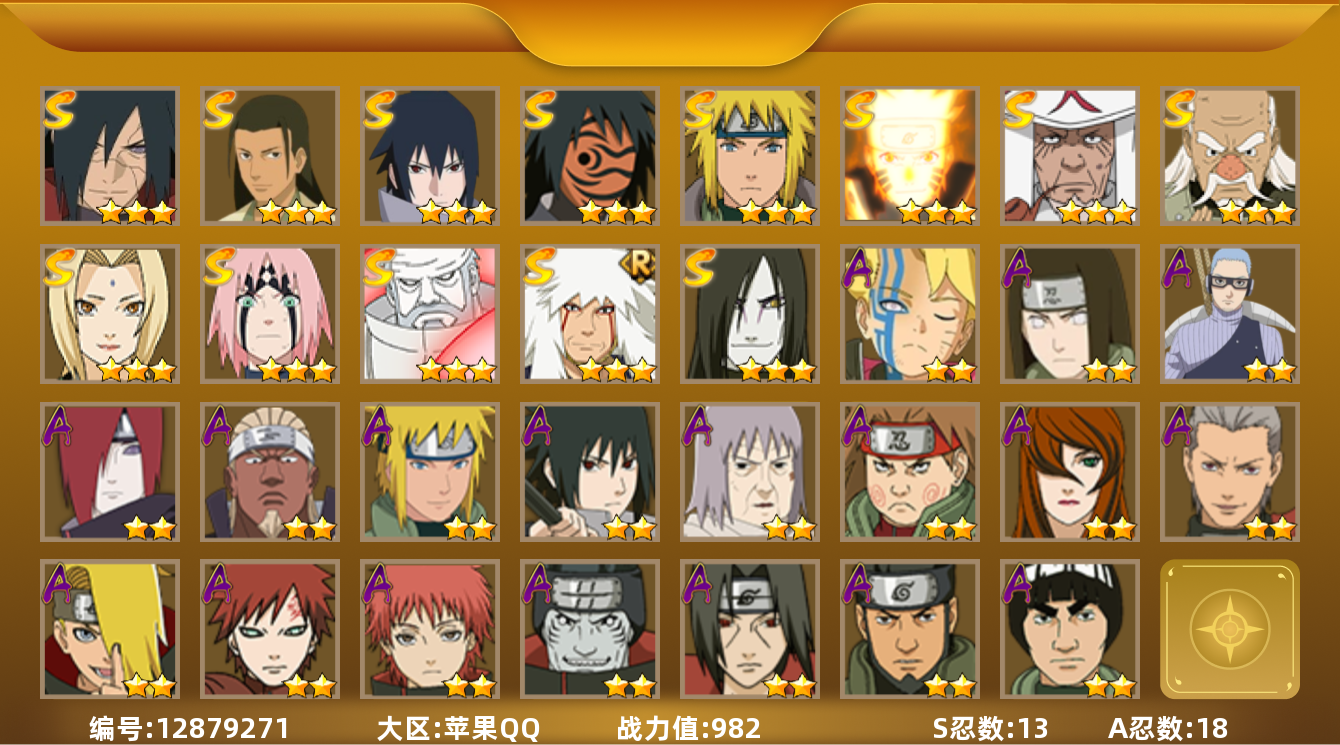1340x745 pixels.
Task: Click the dark-skinned ninja with white headband
Action: tap(270, 472)
